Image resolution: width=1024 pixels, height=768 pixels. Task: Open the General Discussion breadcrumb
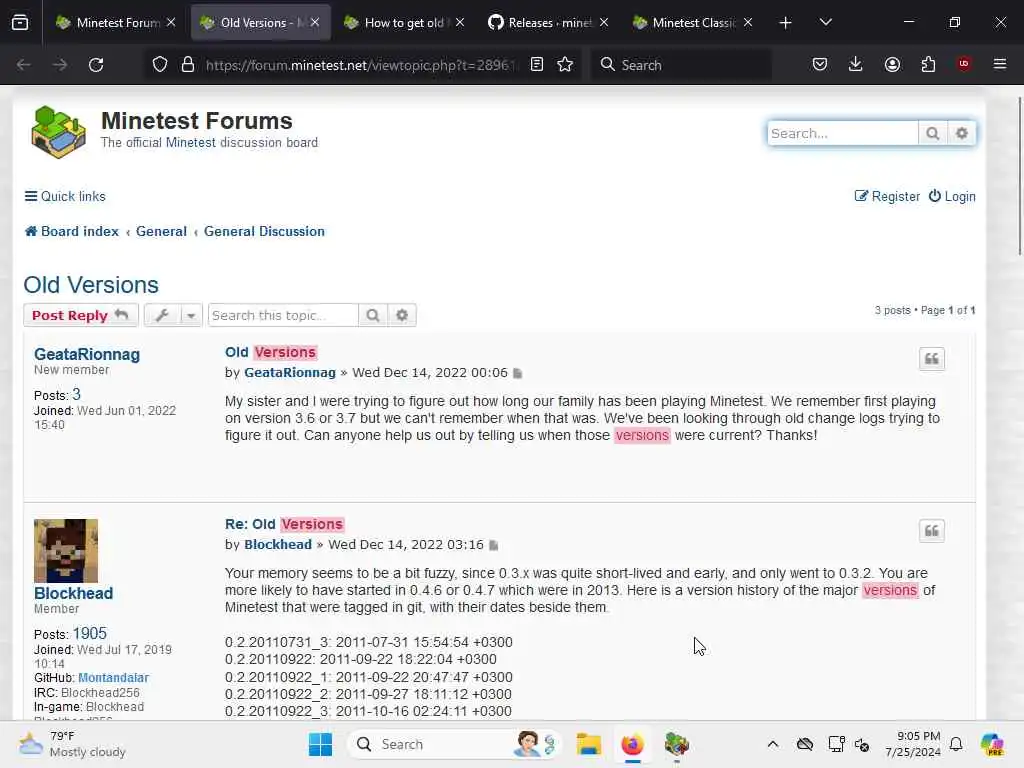point(264,231)
